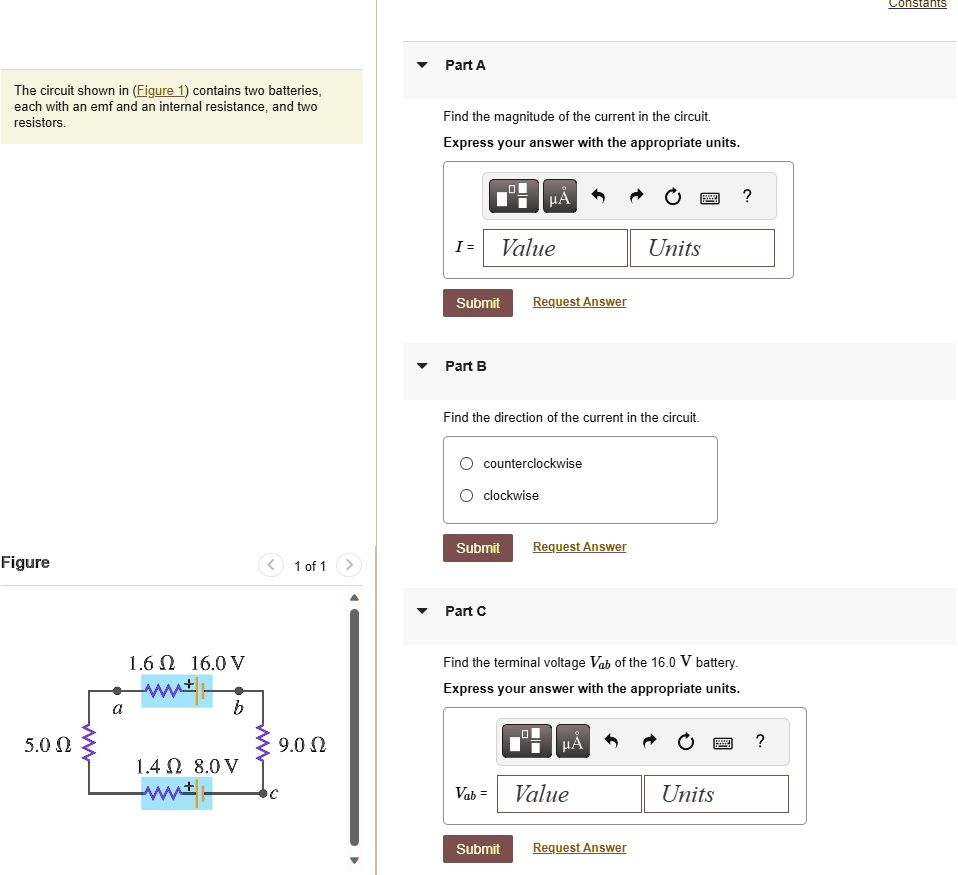Click Request Answer for Part B

tap(579, 546)
